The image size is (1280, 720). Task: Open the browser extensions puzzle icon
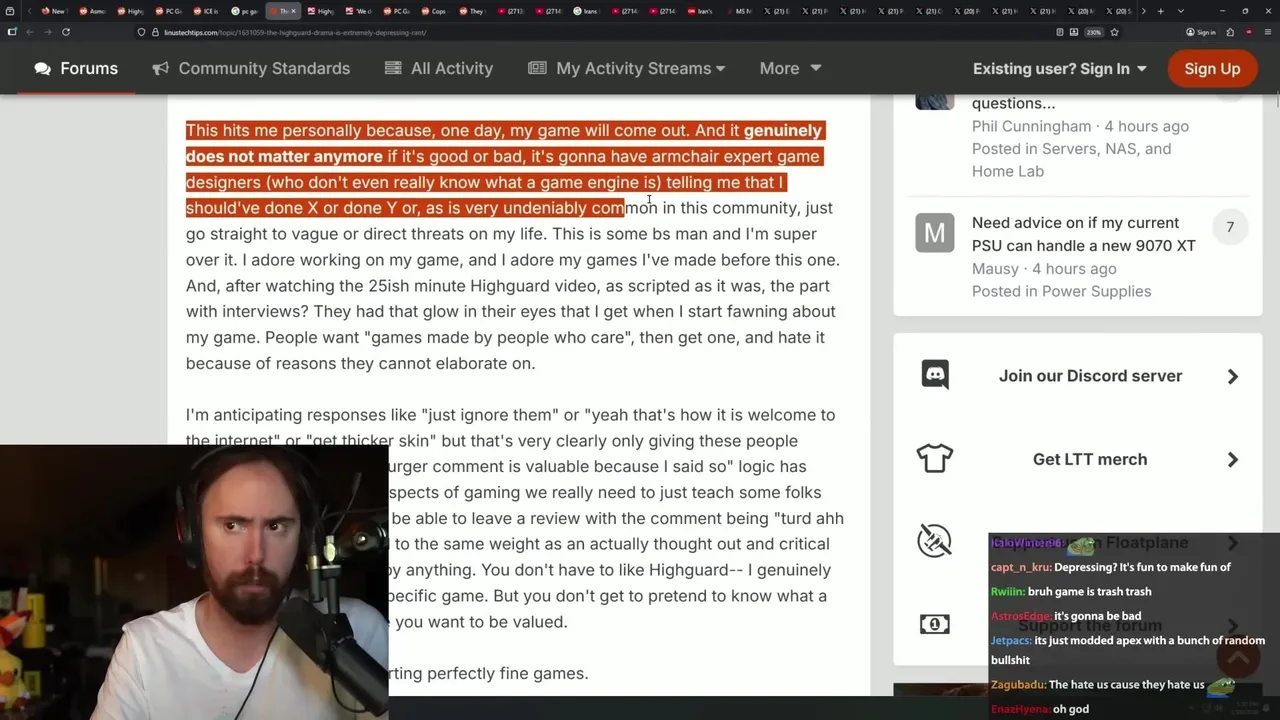1230,32
